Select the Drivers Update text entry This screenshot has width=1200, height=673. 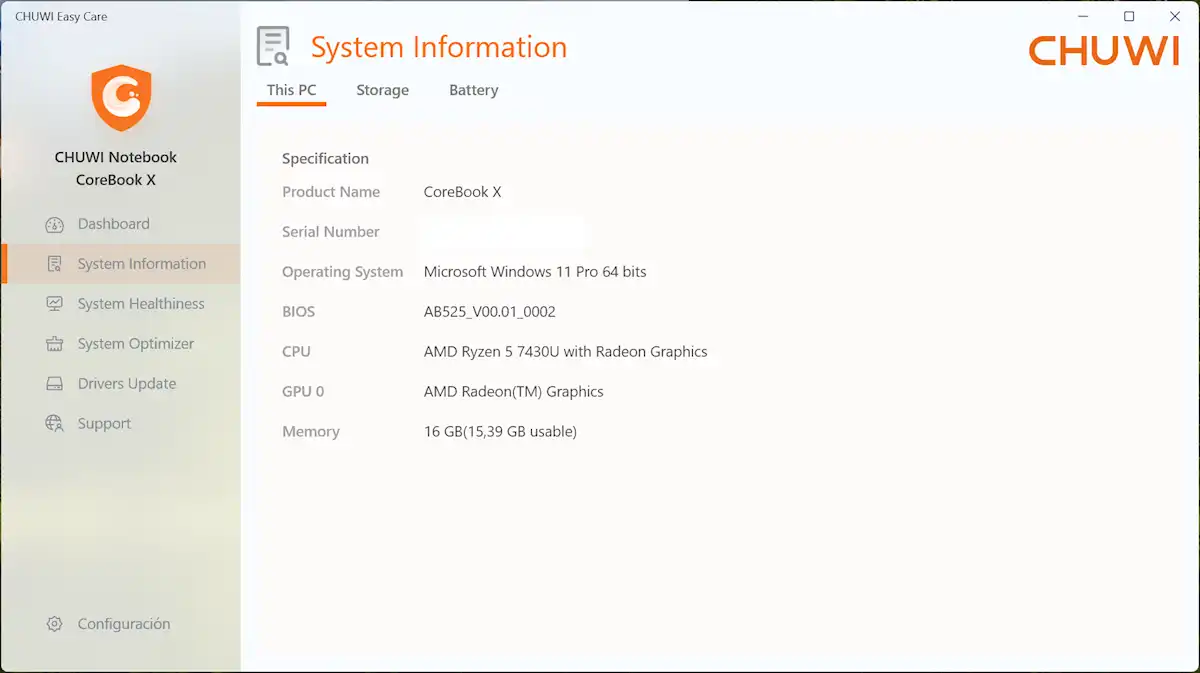click(x=127, y=384)
